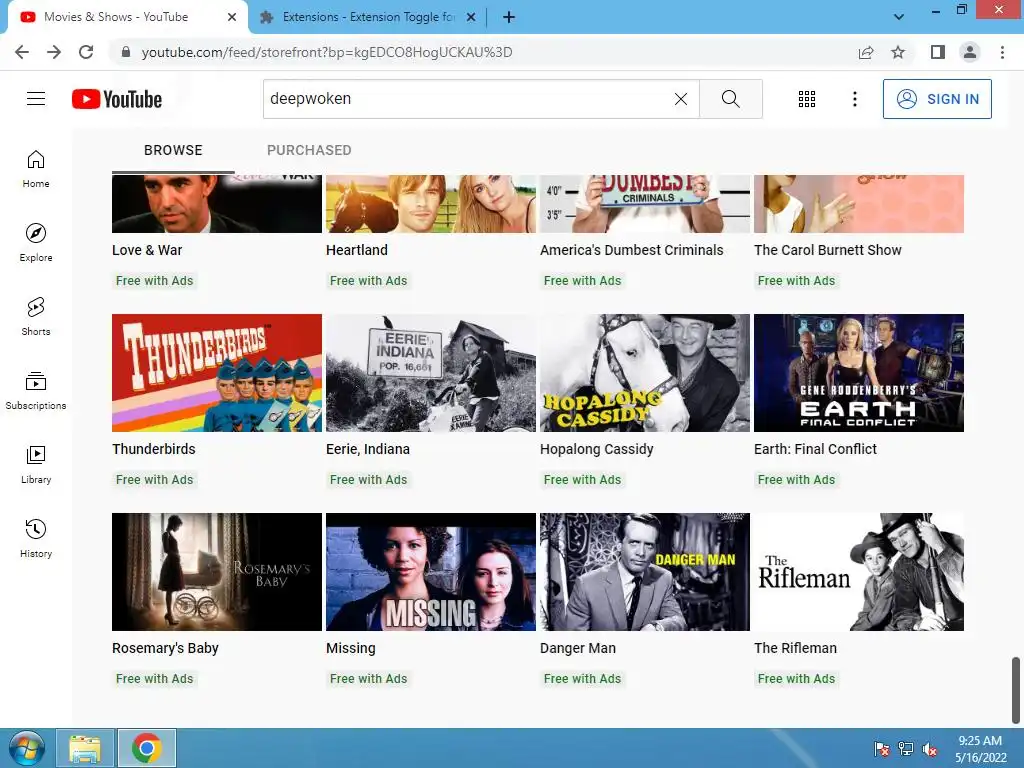Screen dimensions: 1024x768
Task: Click the Love & War title
Action: pyautogui.click(x=147, y=250)
